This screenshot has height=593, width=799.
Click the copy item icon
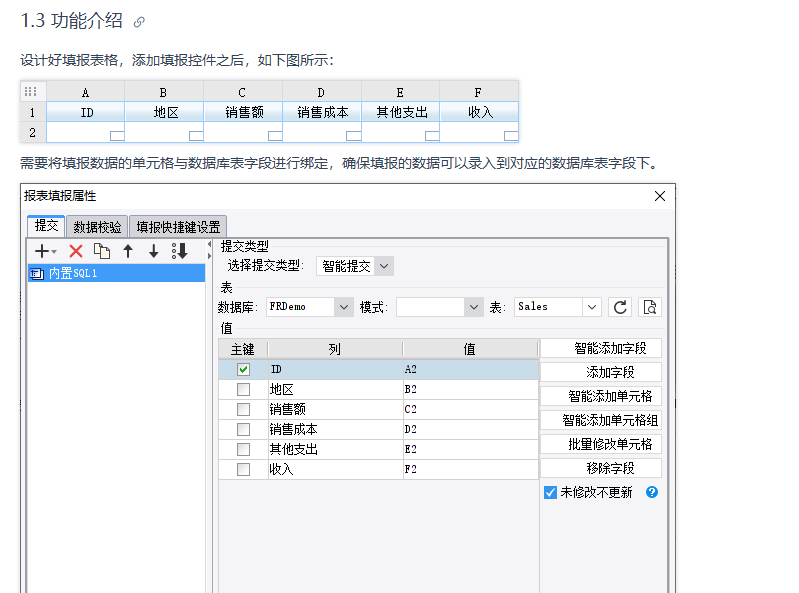pos(102,251)
